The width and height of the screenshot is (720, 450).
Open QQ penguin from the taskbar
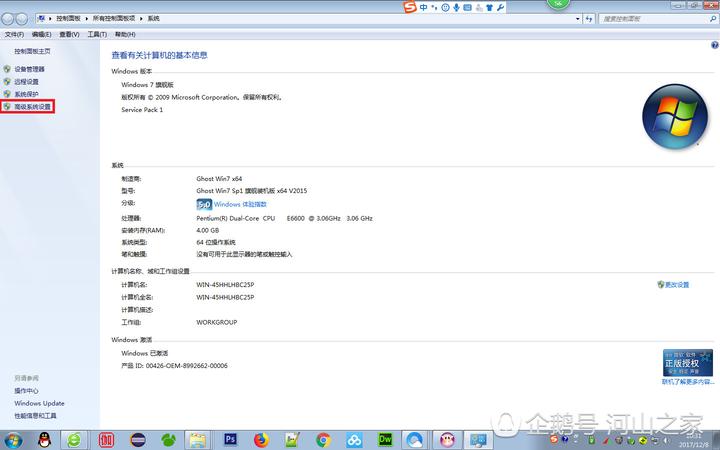[45, 440]
